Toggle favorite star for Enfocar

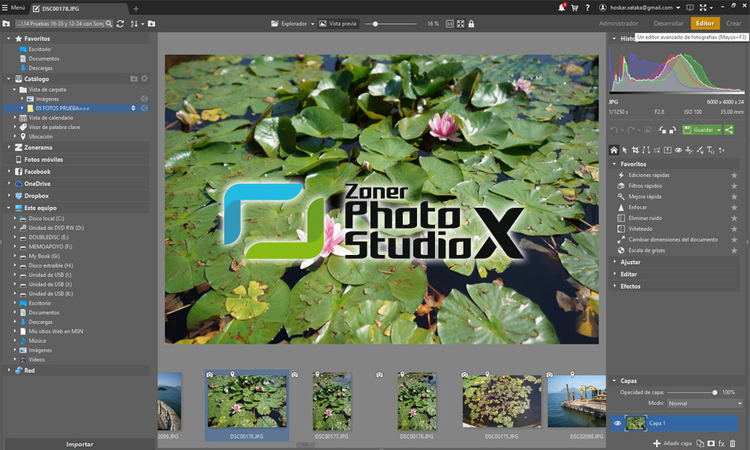[x=734, y=207]
